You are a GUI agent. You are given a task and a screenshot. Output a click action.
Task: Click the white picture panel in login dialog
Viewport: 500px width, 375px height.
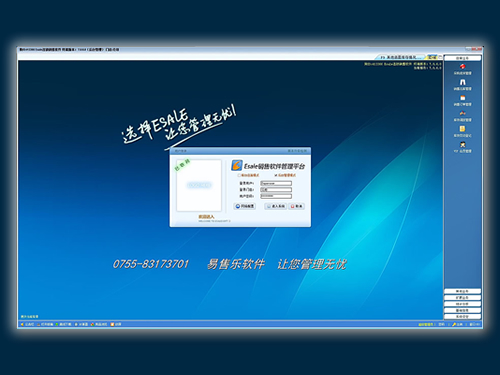[x=199, y=185]
